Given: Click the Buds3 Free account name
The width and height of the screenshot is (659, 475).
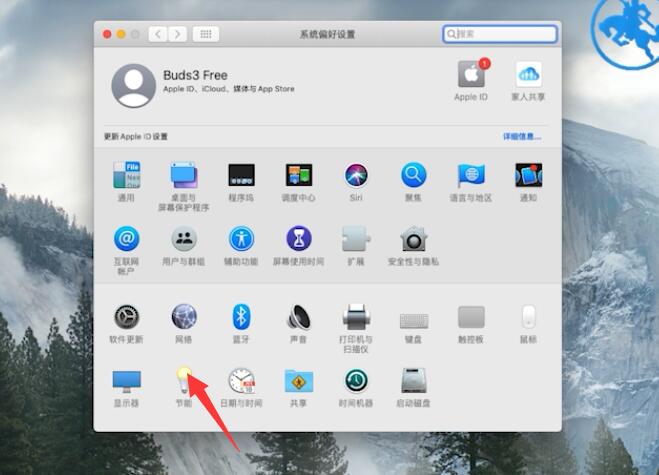Looking at the screenshot, I should tap(195, 75).
